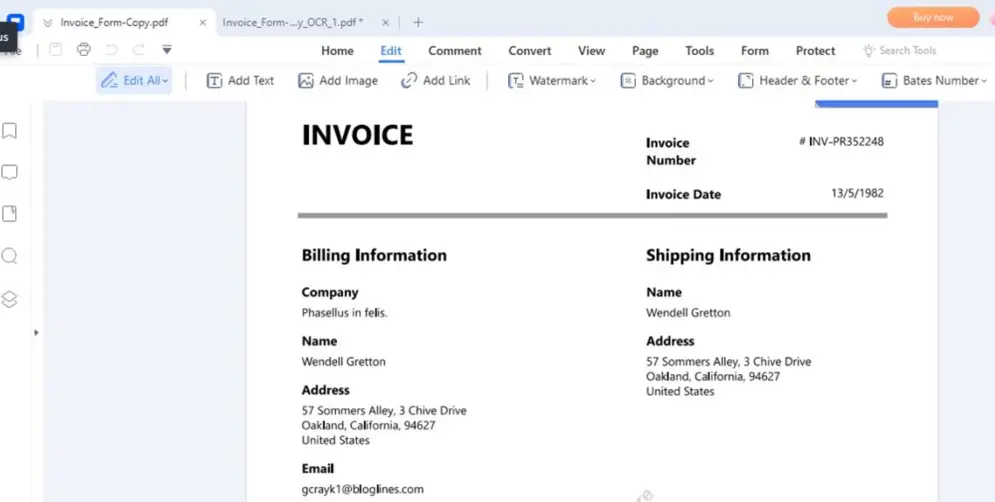This screenshot has width=995, height=502.
Task: Open the search magnifier in sidebar
Action: coord(9,256)
